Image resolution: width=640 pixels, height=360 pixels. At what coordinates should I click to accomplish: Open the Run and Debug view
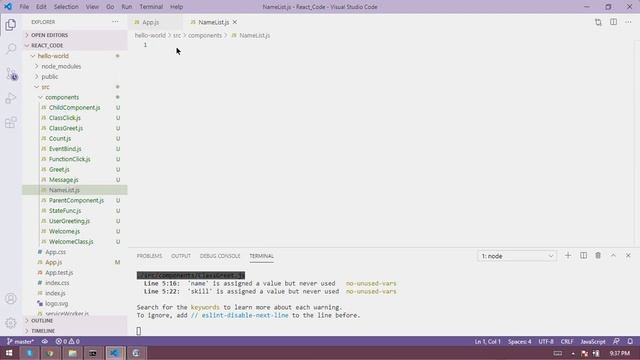(11, 98)
